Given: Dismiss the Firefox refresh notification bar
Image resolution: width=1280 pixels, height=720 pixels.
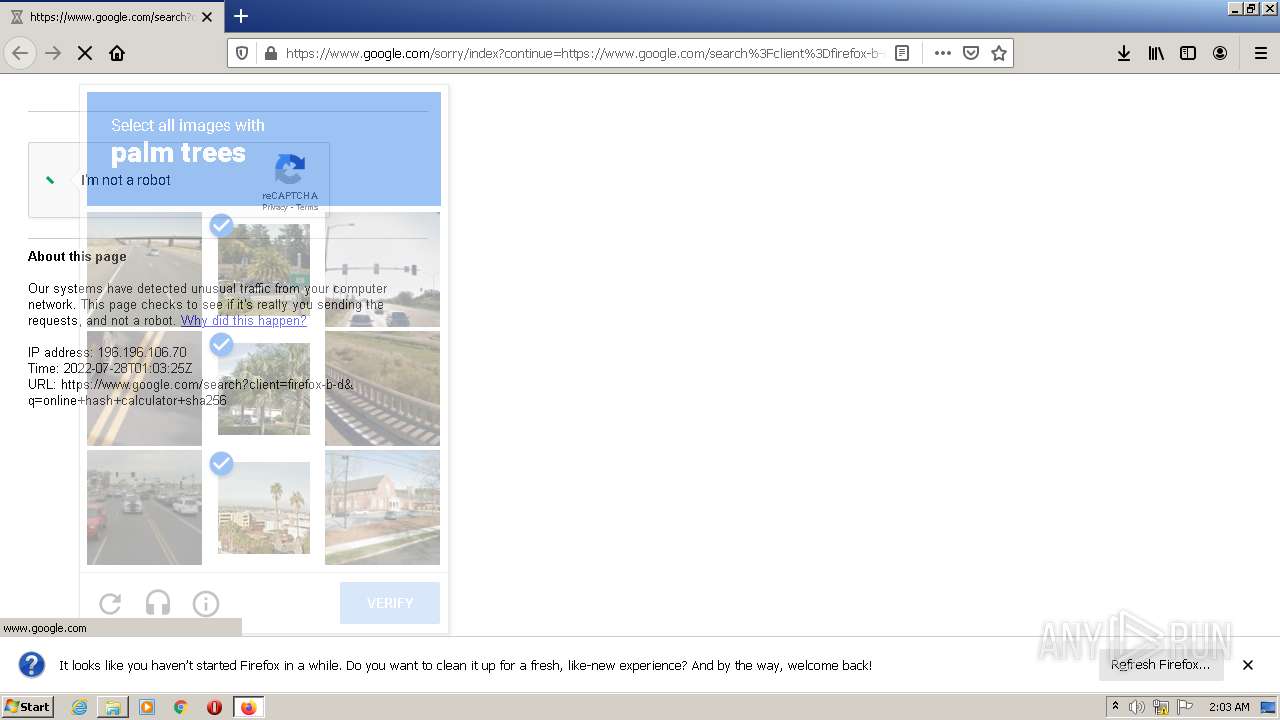Looking at the screenshot, I should click(1248, 665).
